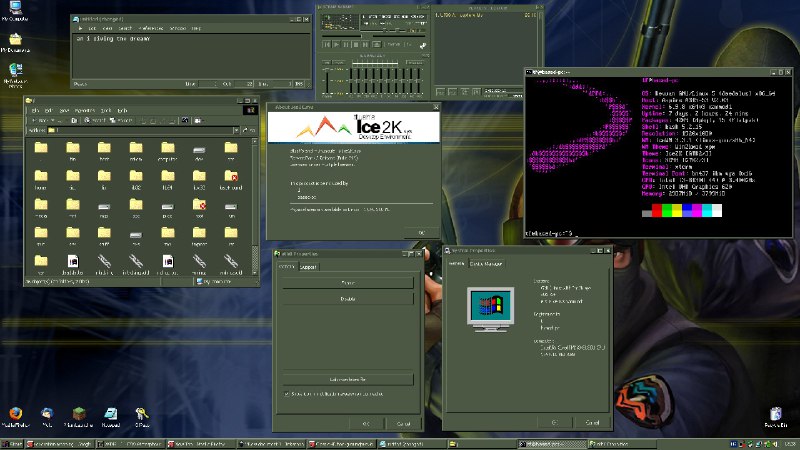Select the dev drive icon
800x450 pixels.
pos(199,152)
